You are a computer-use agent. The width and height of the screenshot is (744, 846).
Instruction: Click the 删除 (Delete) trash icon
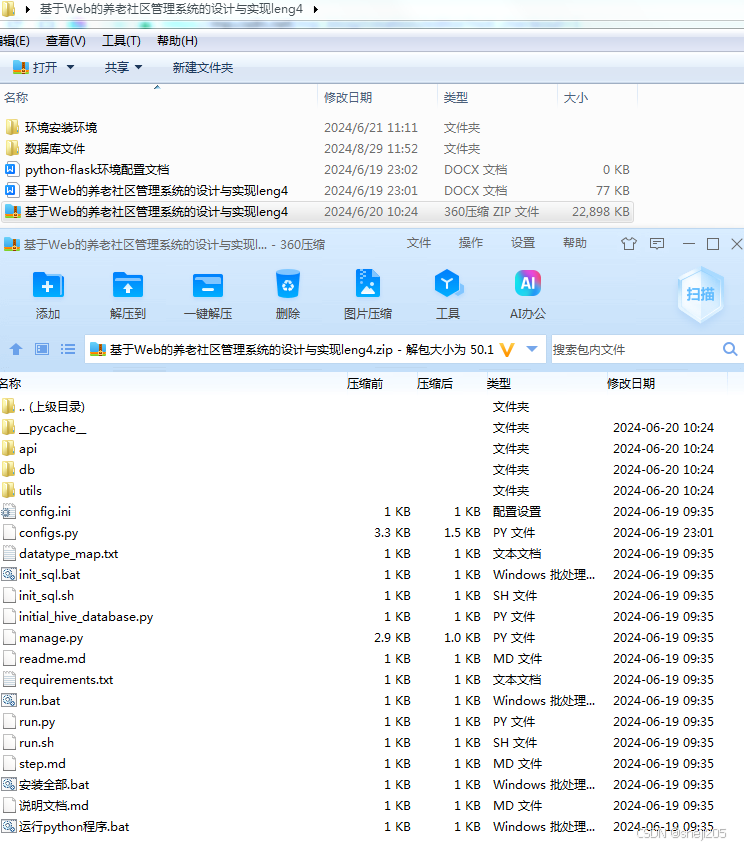288,284
